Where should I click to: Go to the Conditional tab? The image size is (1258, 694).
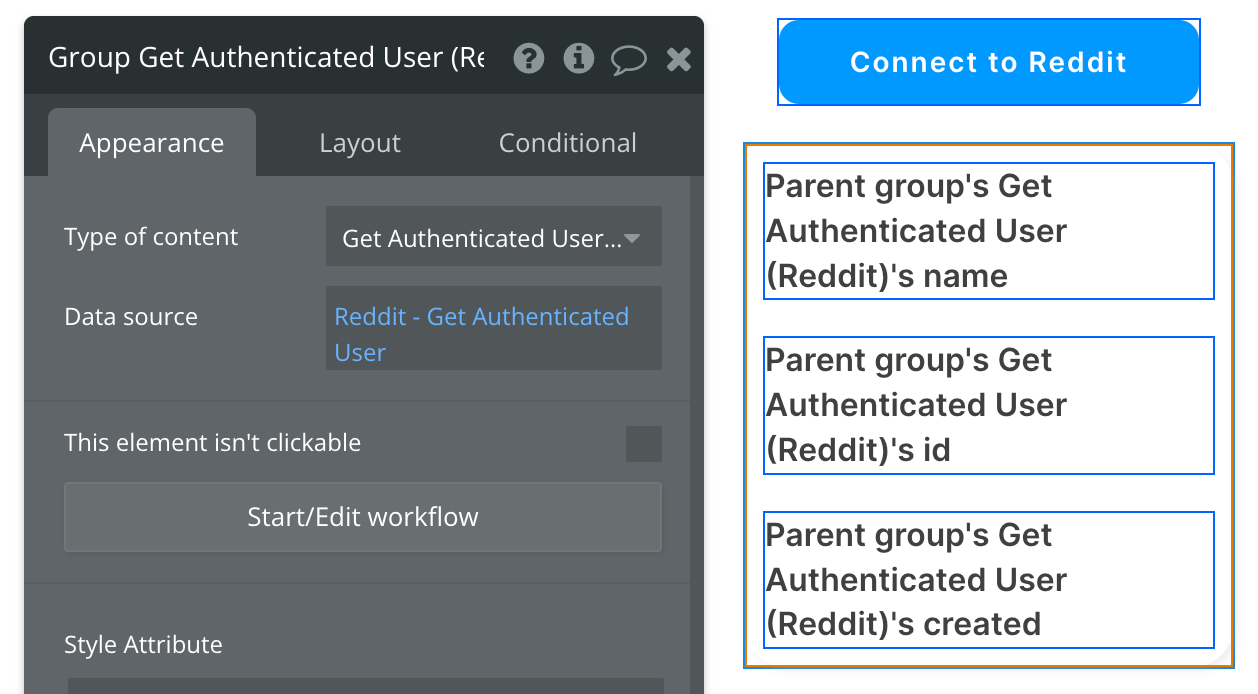pos(567,143)
